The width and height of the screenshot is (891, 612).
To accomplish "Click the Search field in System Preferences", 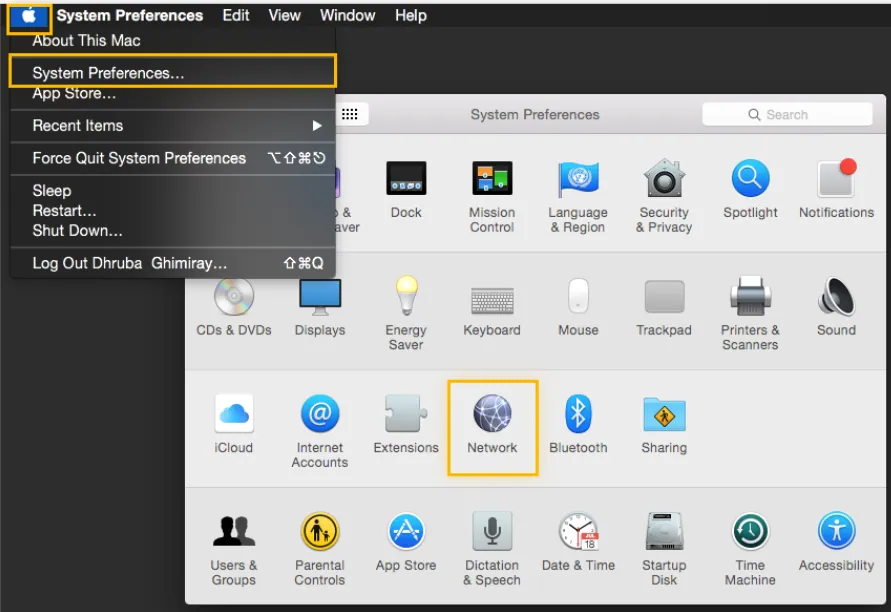I will coord(787,114).
